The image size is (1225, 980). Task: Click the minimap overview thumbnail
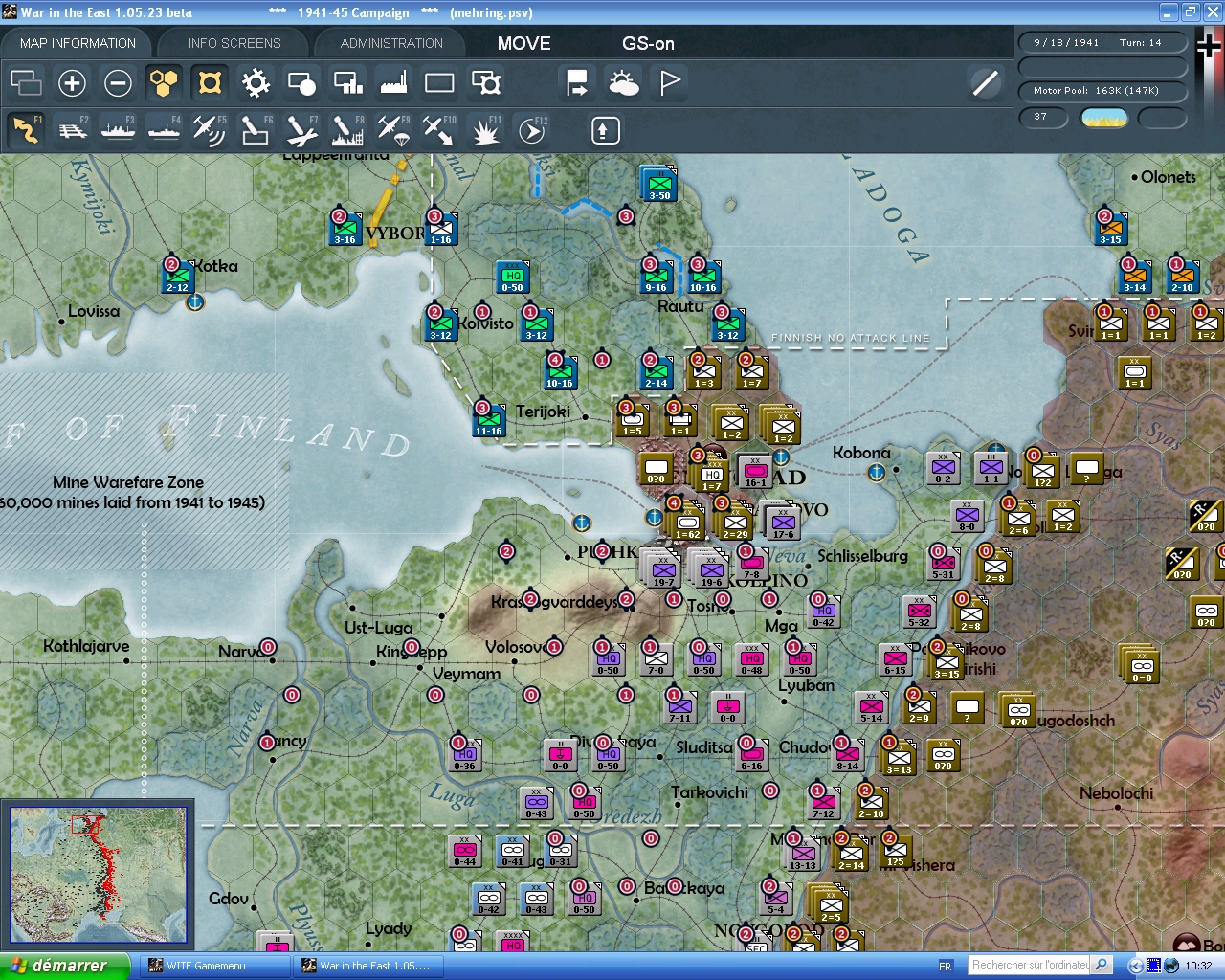98,875
